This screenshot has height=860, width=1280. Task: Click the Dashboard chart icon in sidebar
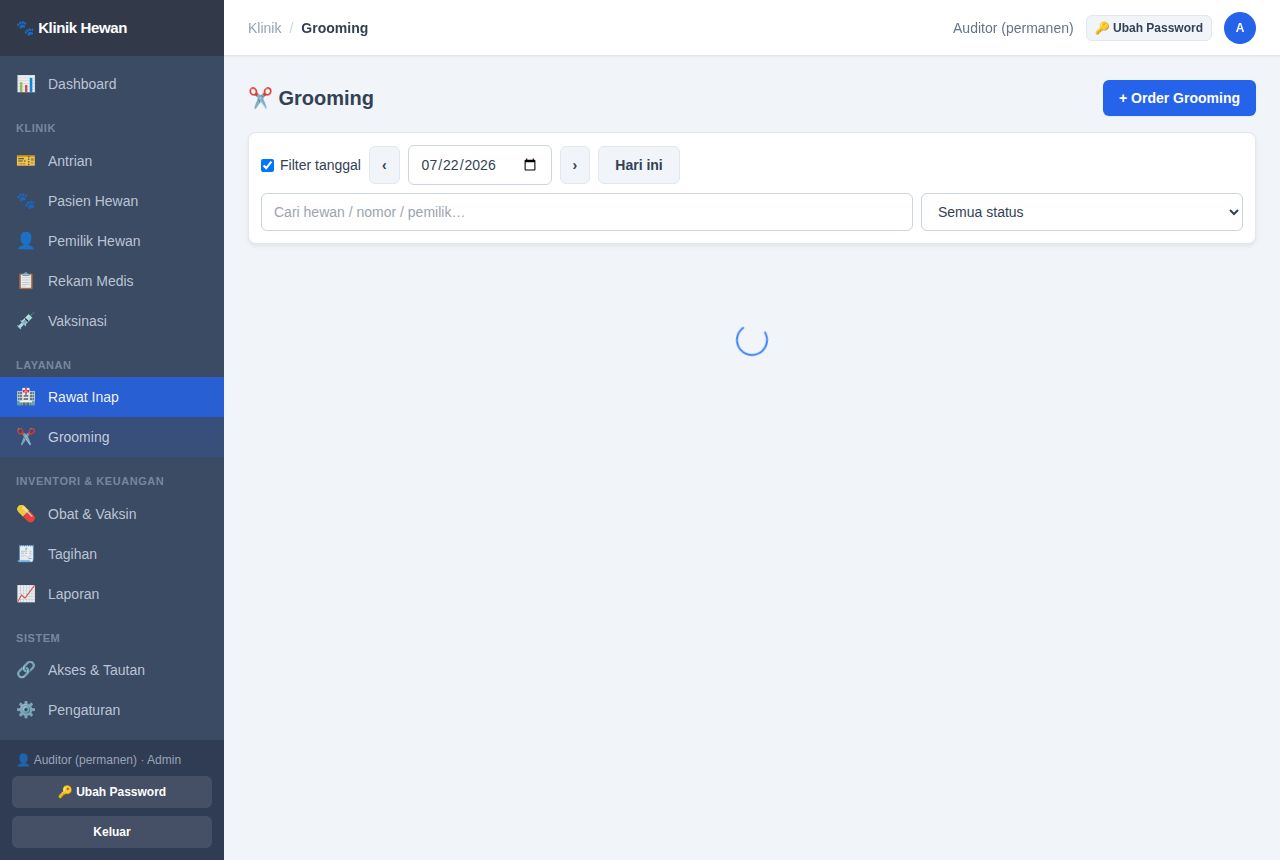pos(26,84)
